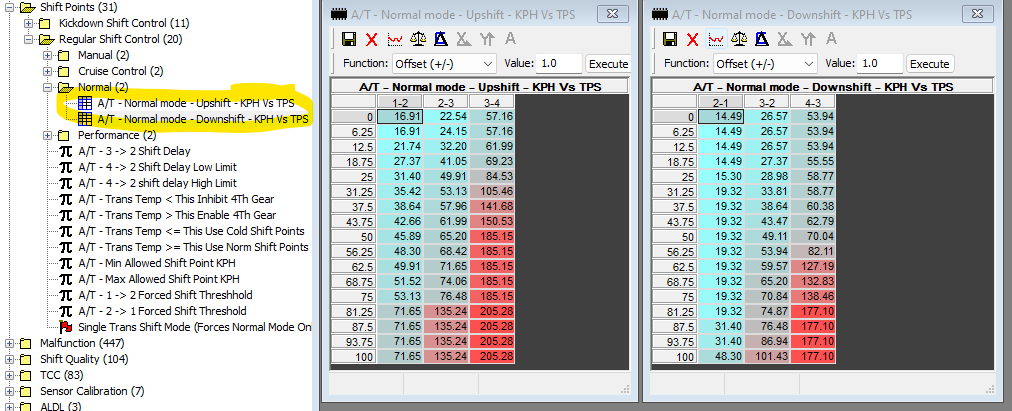Open Function dropdown in the Downshift window
This screenshot has height=411, width=1012.
tap(808, 63)
